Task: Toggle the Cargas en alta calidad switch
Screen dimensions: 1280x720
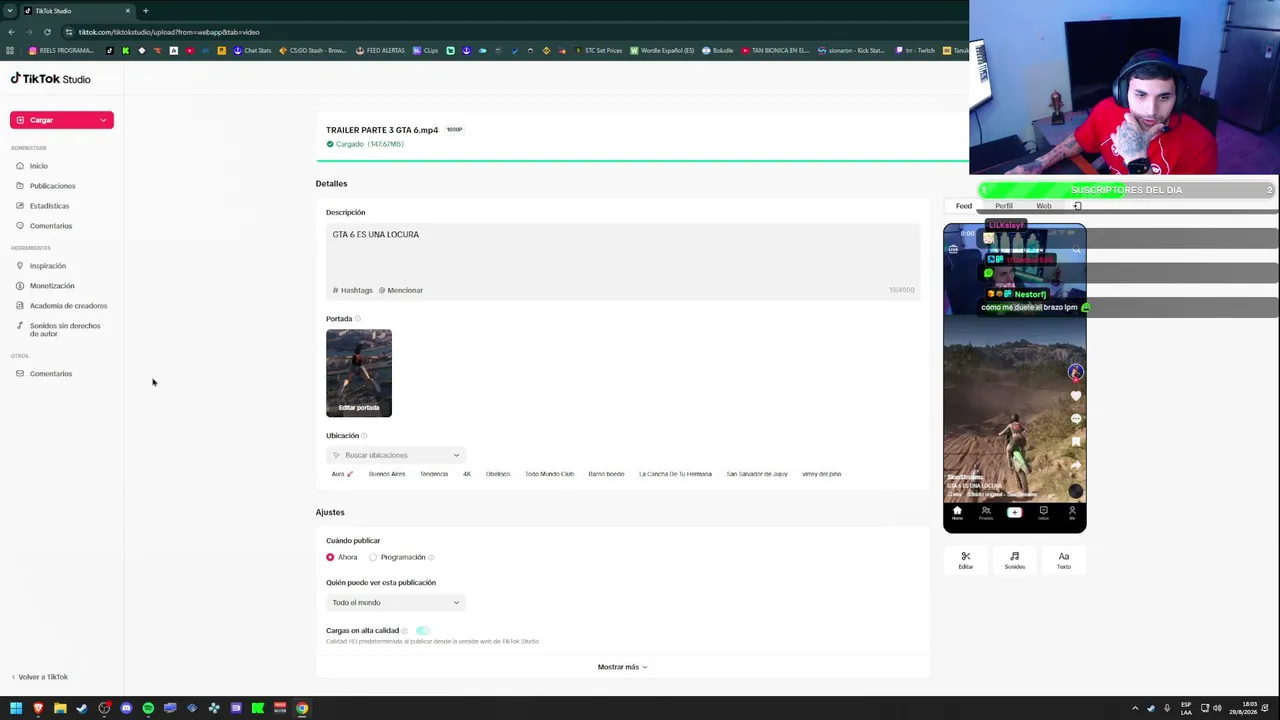Action: tap(423, 631)
